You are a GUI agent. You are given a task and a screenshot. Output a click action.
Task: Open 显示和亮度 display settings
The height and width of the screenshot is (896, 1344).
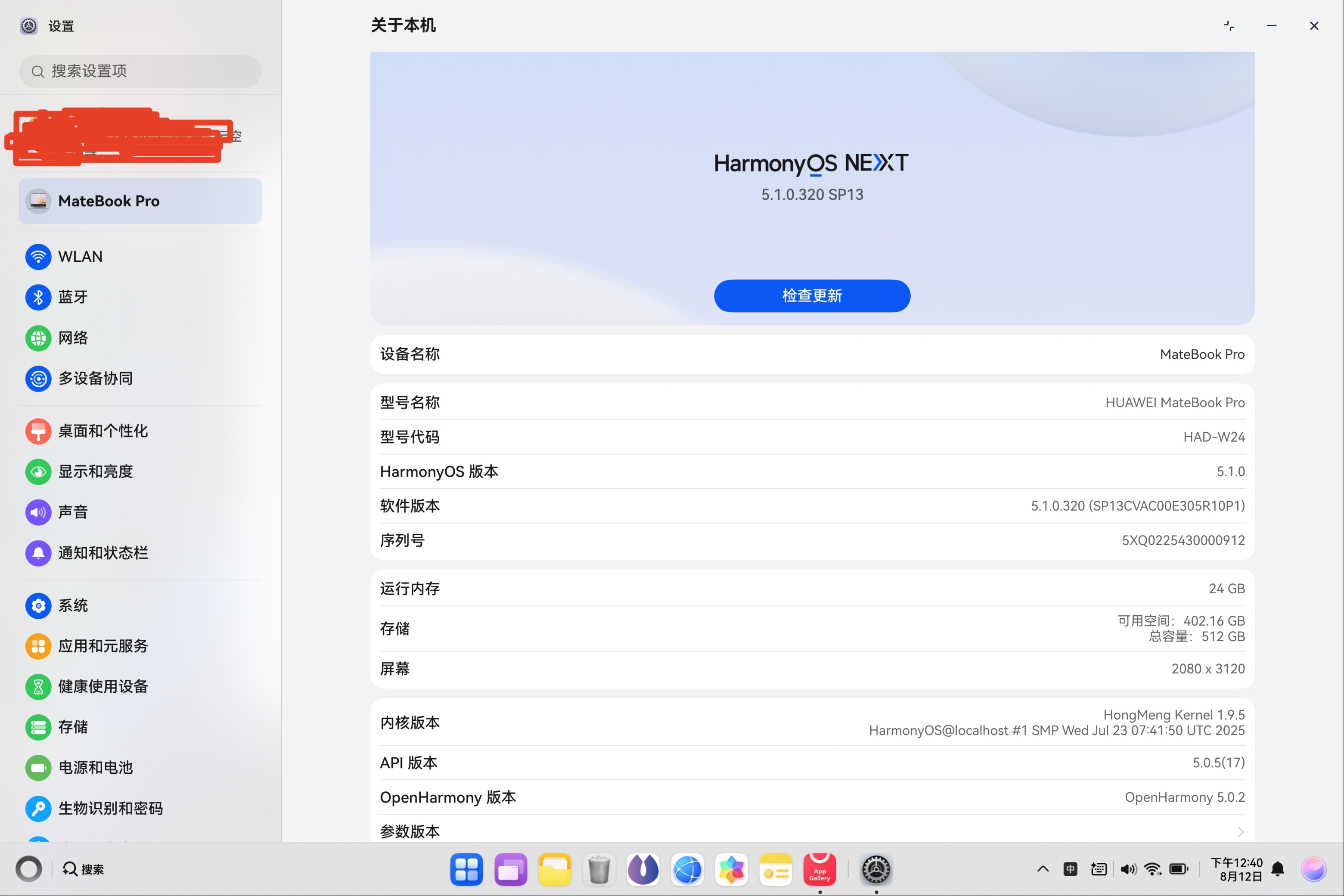coord(140,471)
